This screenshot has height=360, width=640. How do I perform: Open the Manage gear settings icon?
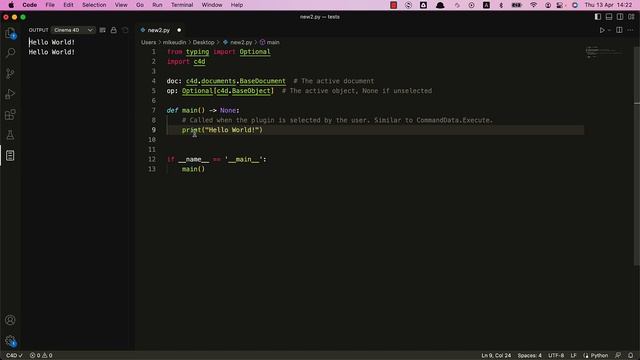click(x=11, y=341)
